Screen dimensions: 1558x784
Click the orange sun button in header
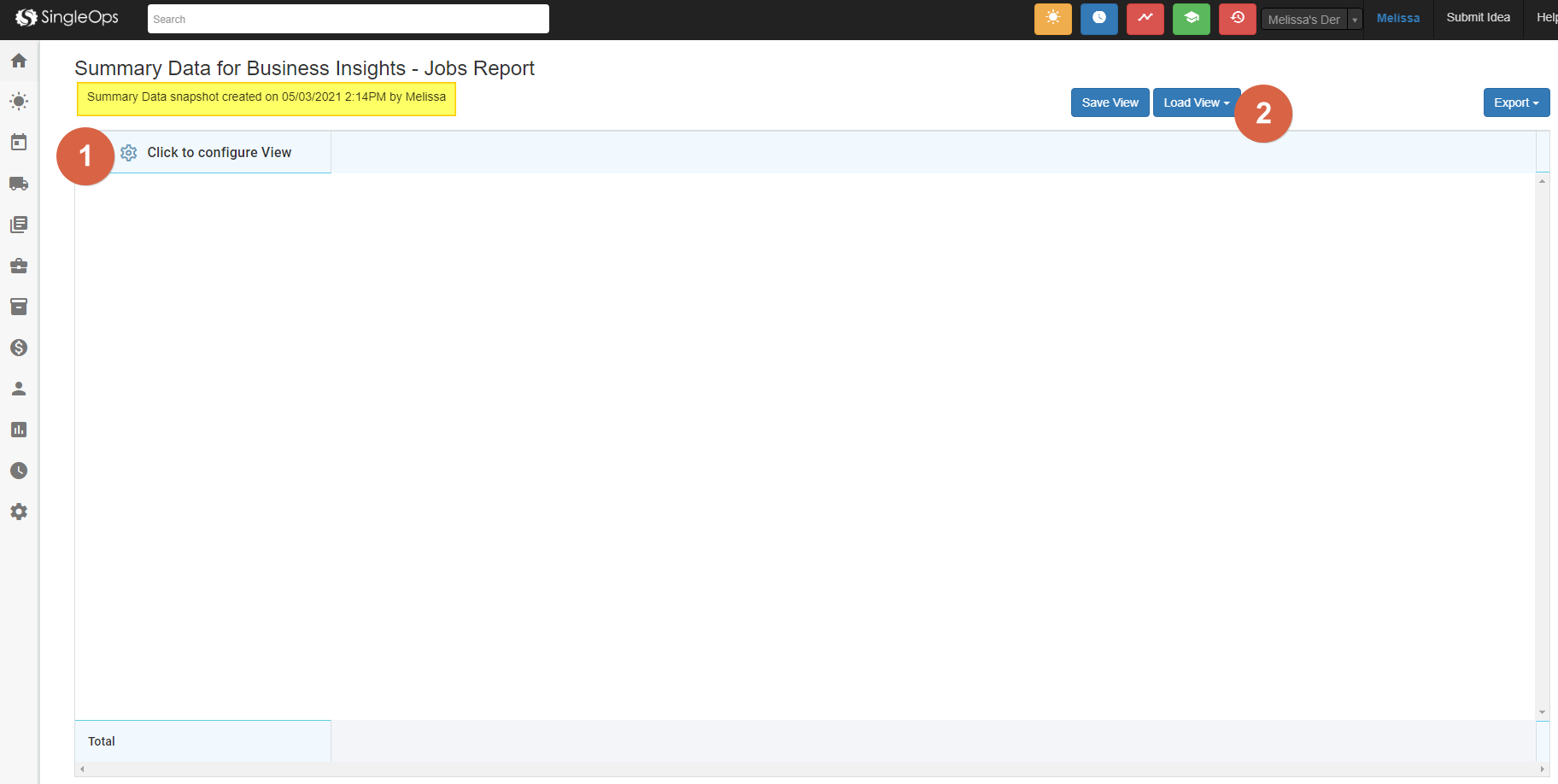[1052, 19]
